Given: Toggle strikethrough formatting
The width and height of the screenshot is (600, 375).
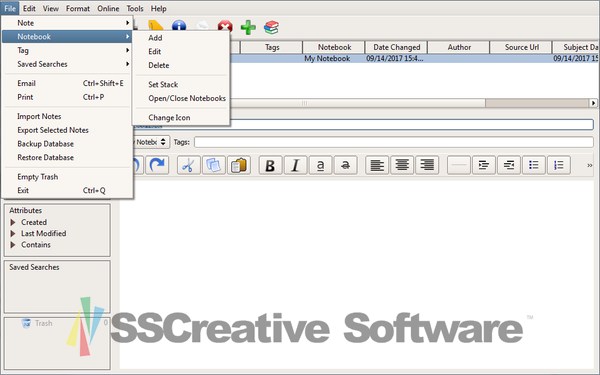Looking at the screenshot, I should (x=346, y=165).
